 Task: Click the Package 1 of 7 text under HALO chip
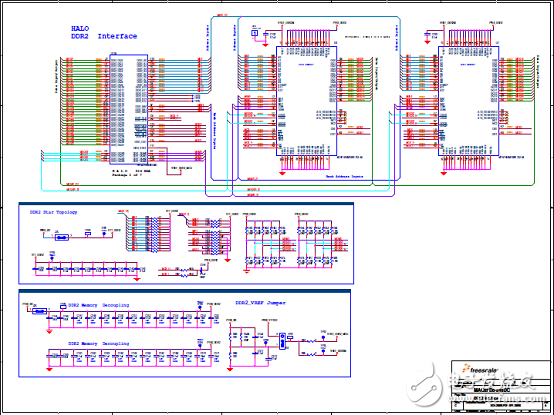coord(127,174)
